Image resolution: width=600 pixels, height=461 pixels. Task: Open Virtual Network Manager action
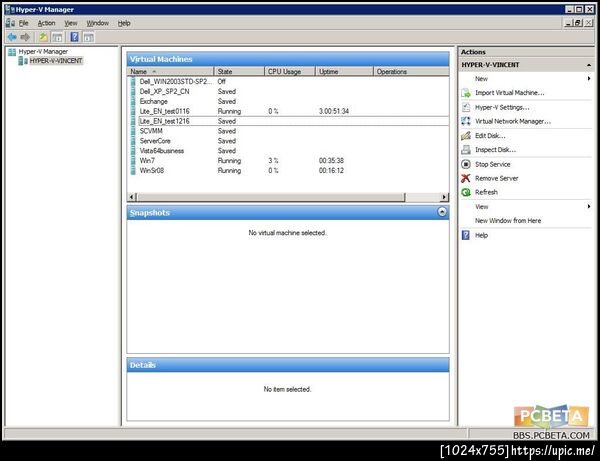(x=513, y=121)
